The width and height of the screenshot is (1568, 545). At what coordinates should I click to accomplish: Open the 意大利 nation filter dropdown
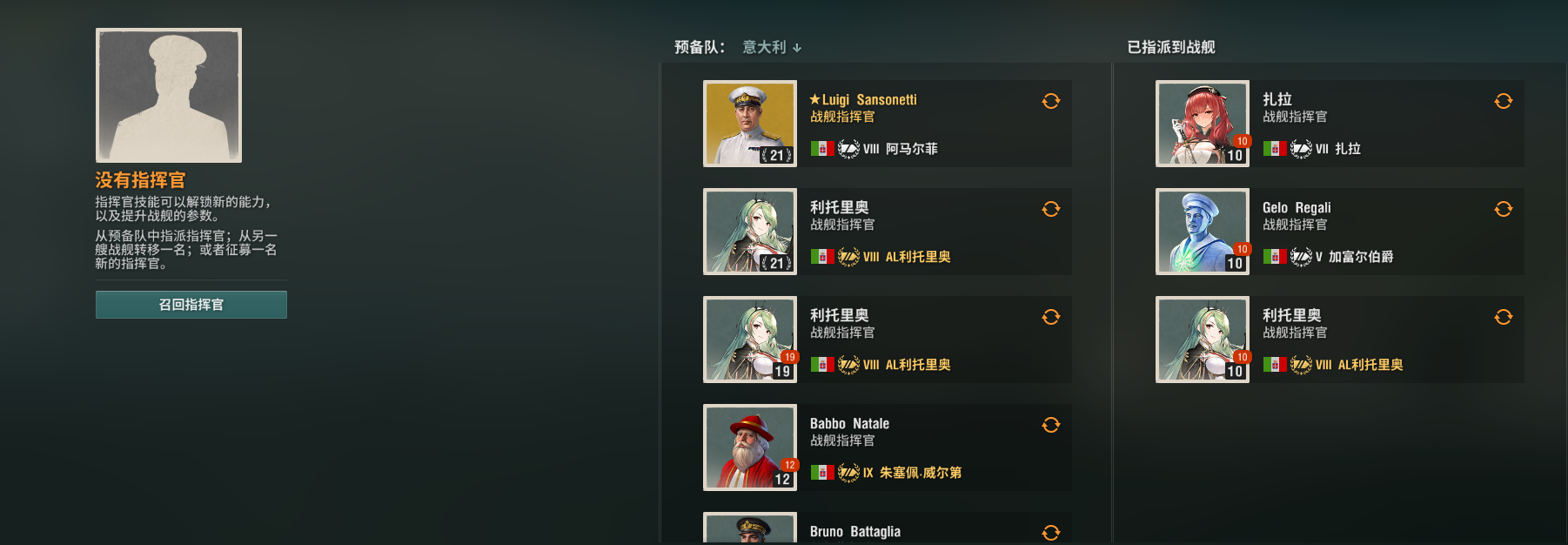pyautogui.click(x=771, y=47)
